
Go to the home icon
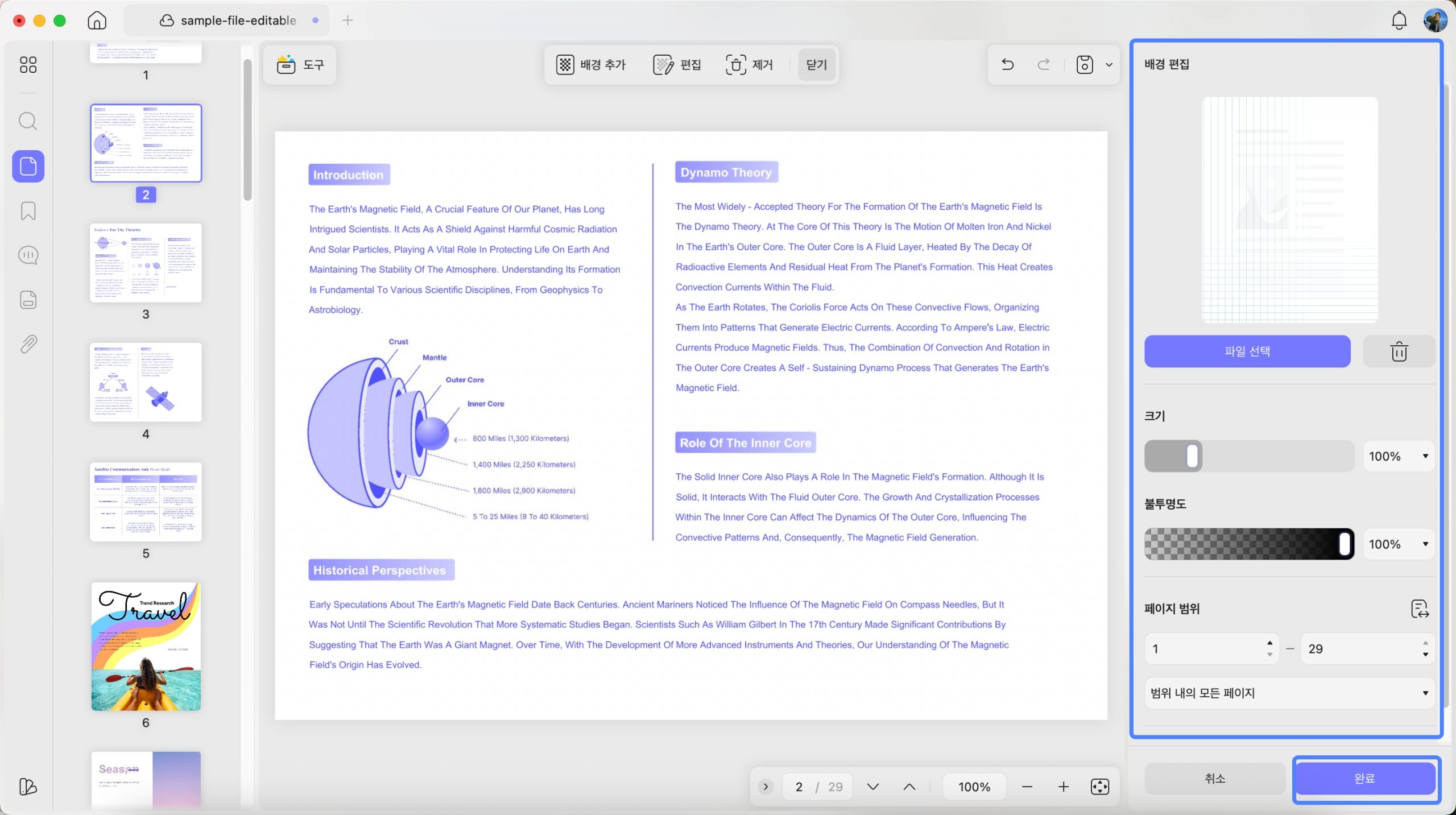pyautogui.click(x=97, y=20)
